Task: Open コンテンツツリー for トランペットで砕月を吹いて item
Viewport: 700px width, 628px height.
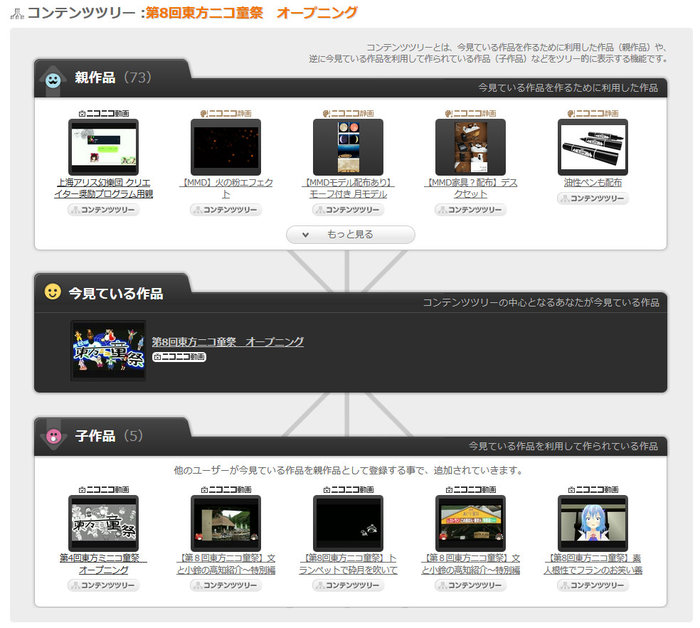Action: point(348,585)
